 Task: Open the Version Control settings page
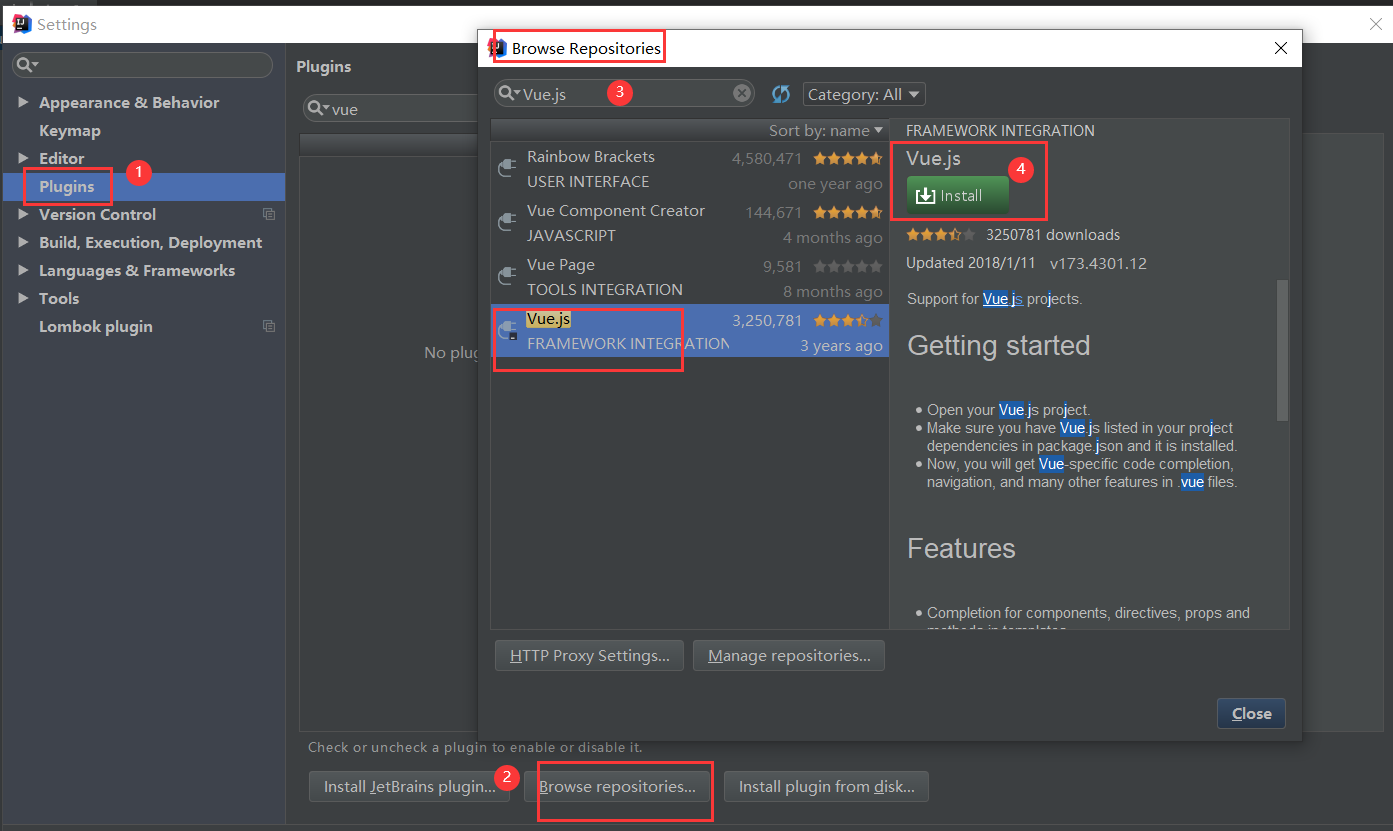click(x=97, y=214)
